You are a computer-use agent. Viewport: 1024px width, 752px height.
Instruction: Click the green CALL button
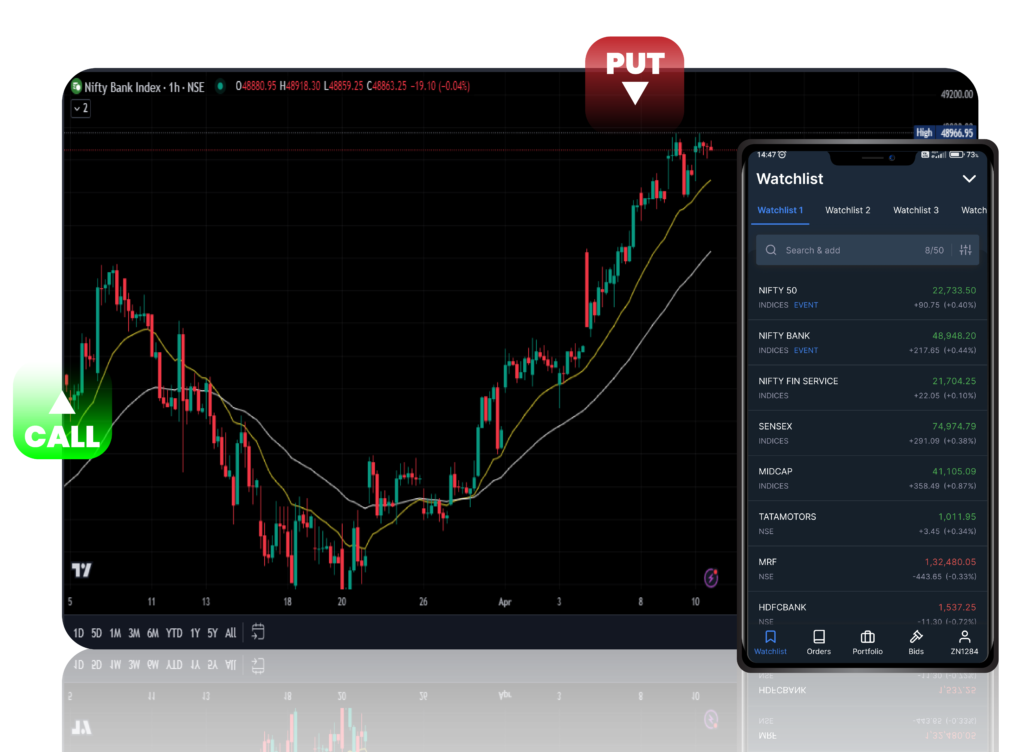coord(62,411)
